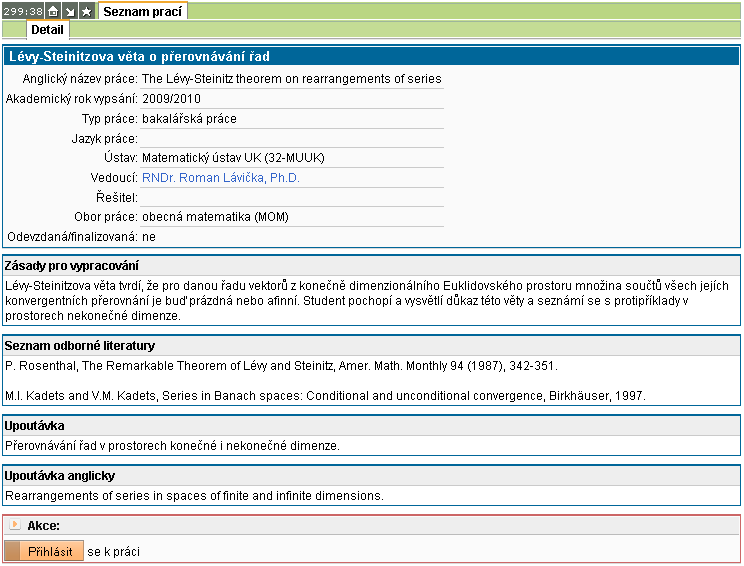Click the home icon in top bar
Viewport: 744px width, 566px height.
click(54, 11)
